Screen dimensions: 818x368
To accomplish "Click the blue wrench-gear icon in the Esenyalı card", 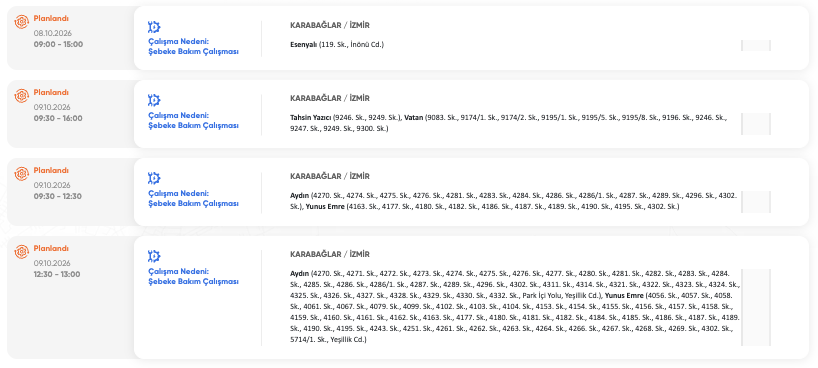I will pyautogui.click(x=154, y=27).
